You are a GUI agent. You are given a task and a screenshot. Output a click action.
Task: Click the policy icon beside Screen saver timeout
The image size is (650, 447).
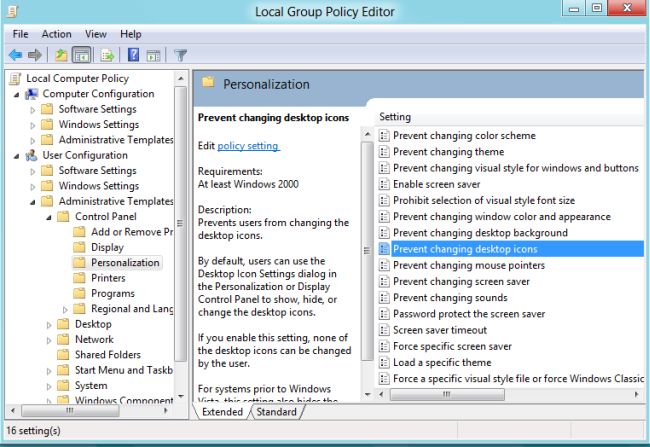click(x=384, y=330)
